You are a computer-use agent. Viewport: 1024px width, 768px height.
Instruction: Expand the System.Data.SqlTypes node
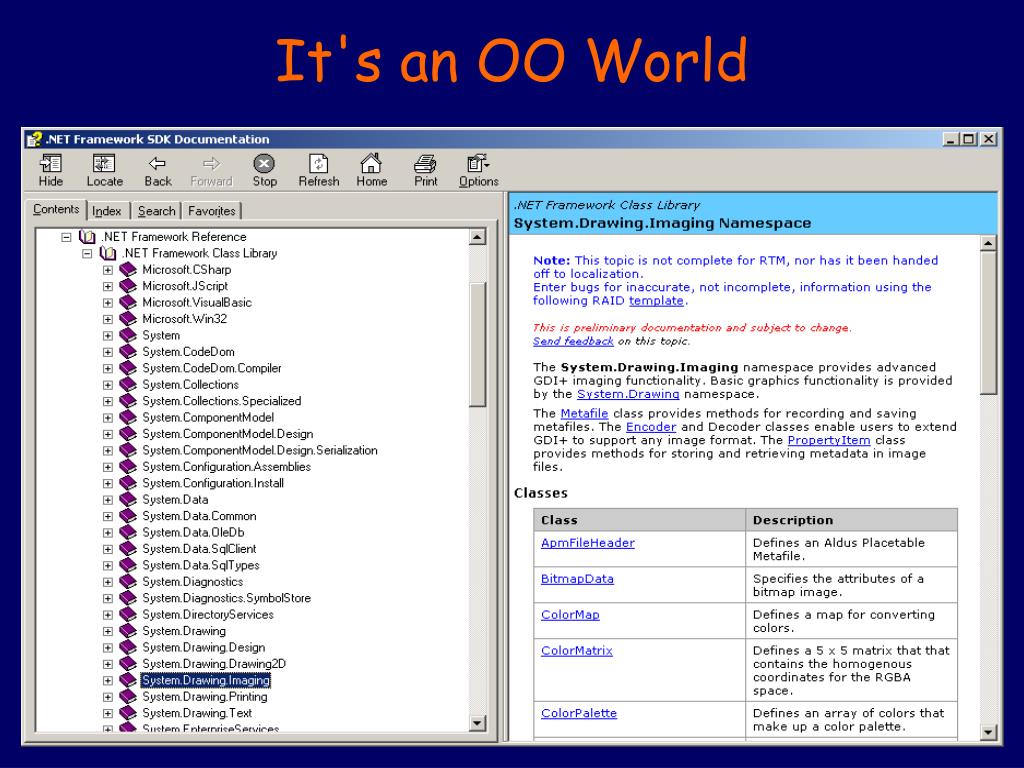[x=108, y=566]
